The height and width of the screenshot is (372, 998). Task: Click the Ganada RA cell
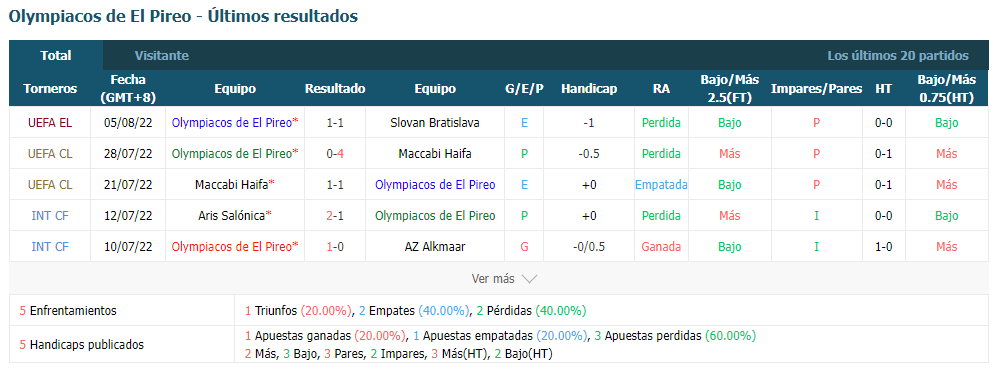pyautogui.click(x=661, y=247)
